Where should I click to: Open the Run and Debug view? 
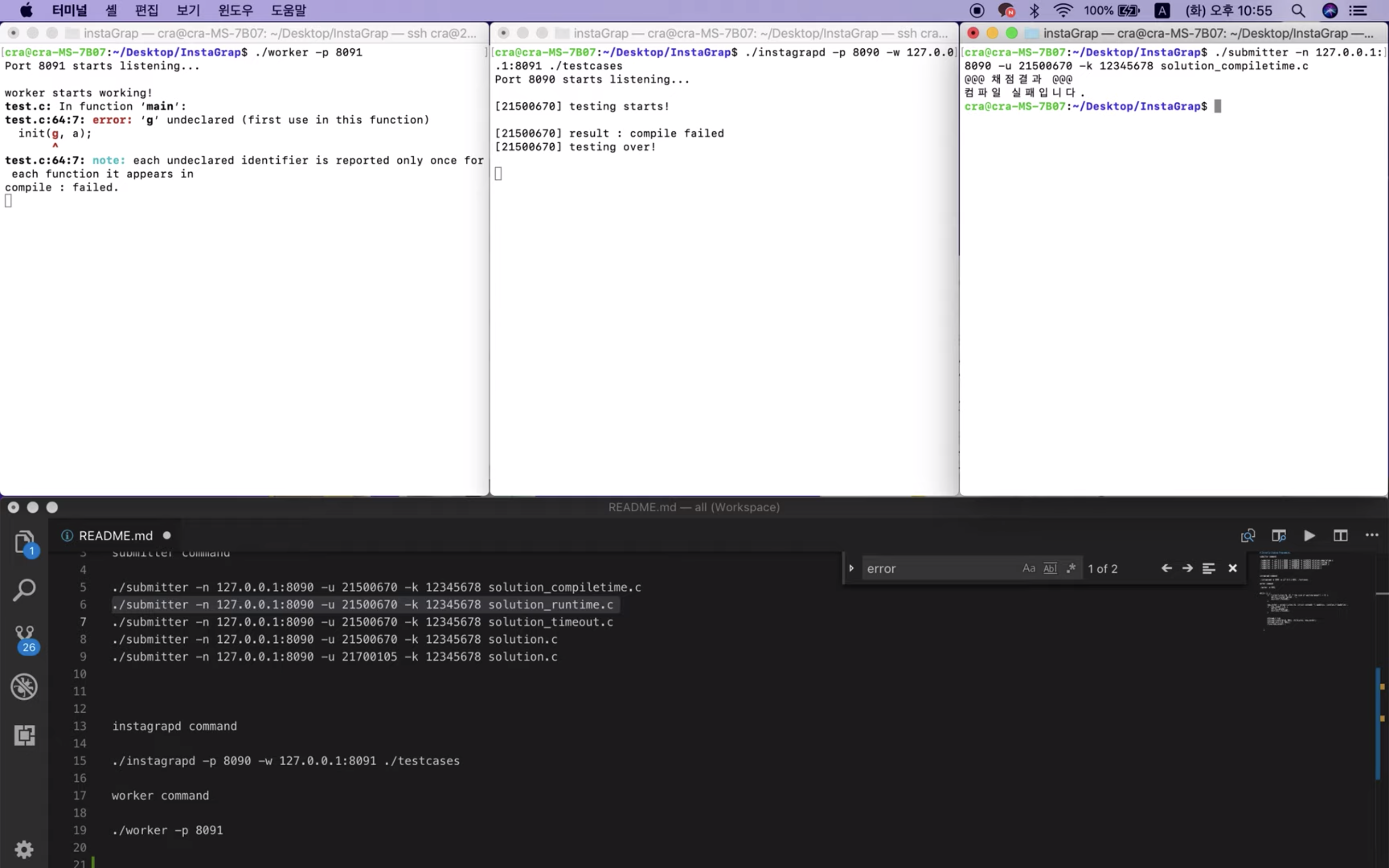24,687
